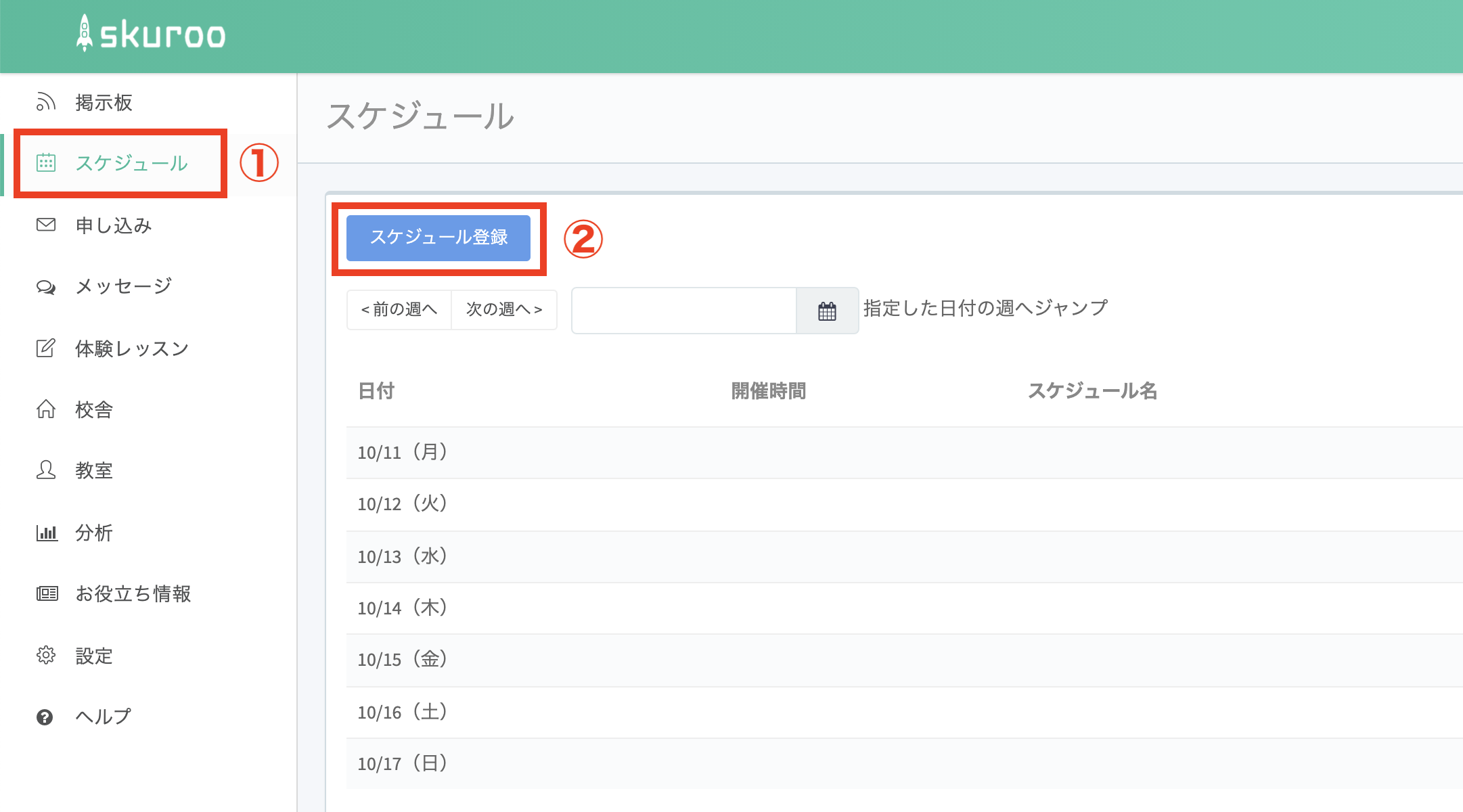Image resolution: width=1463 pixels, height=812 pixels.
Task: Click the スケジュール登録 button
Action: click(x=438, y=238)
